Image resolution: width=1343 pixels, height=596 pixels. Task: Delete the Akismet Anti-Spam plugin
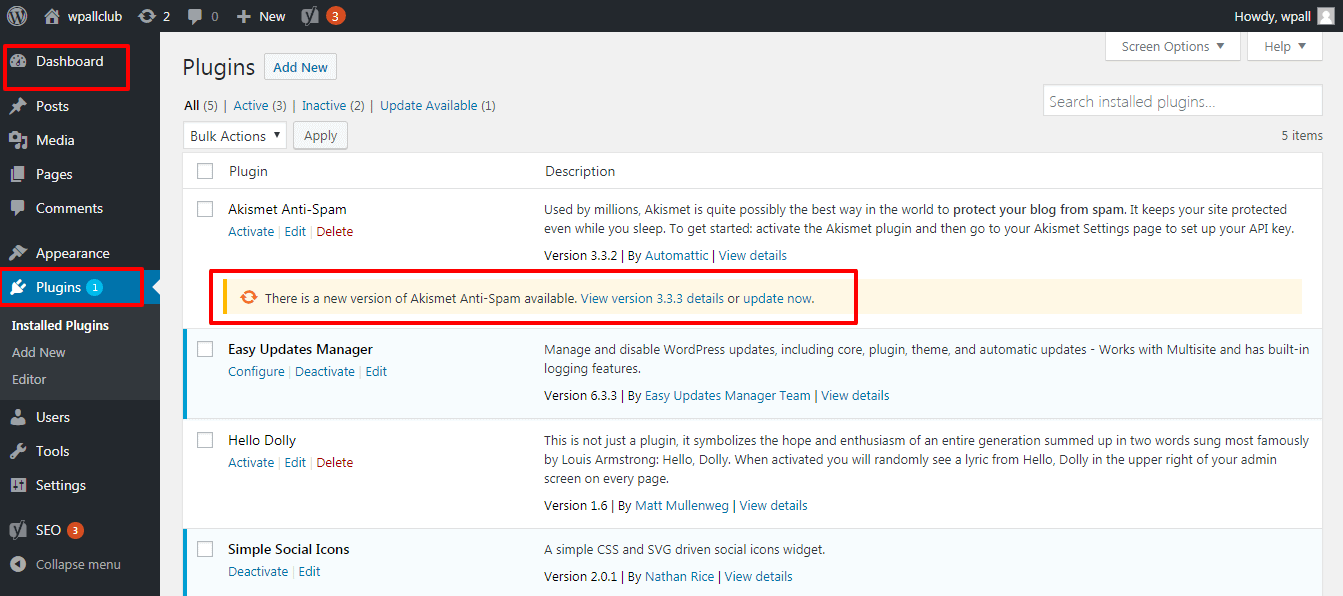click(x=335, y=231)
